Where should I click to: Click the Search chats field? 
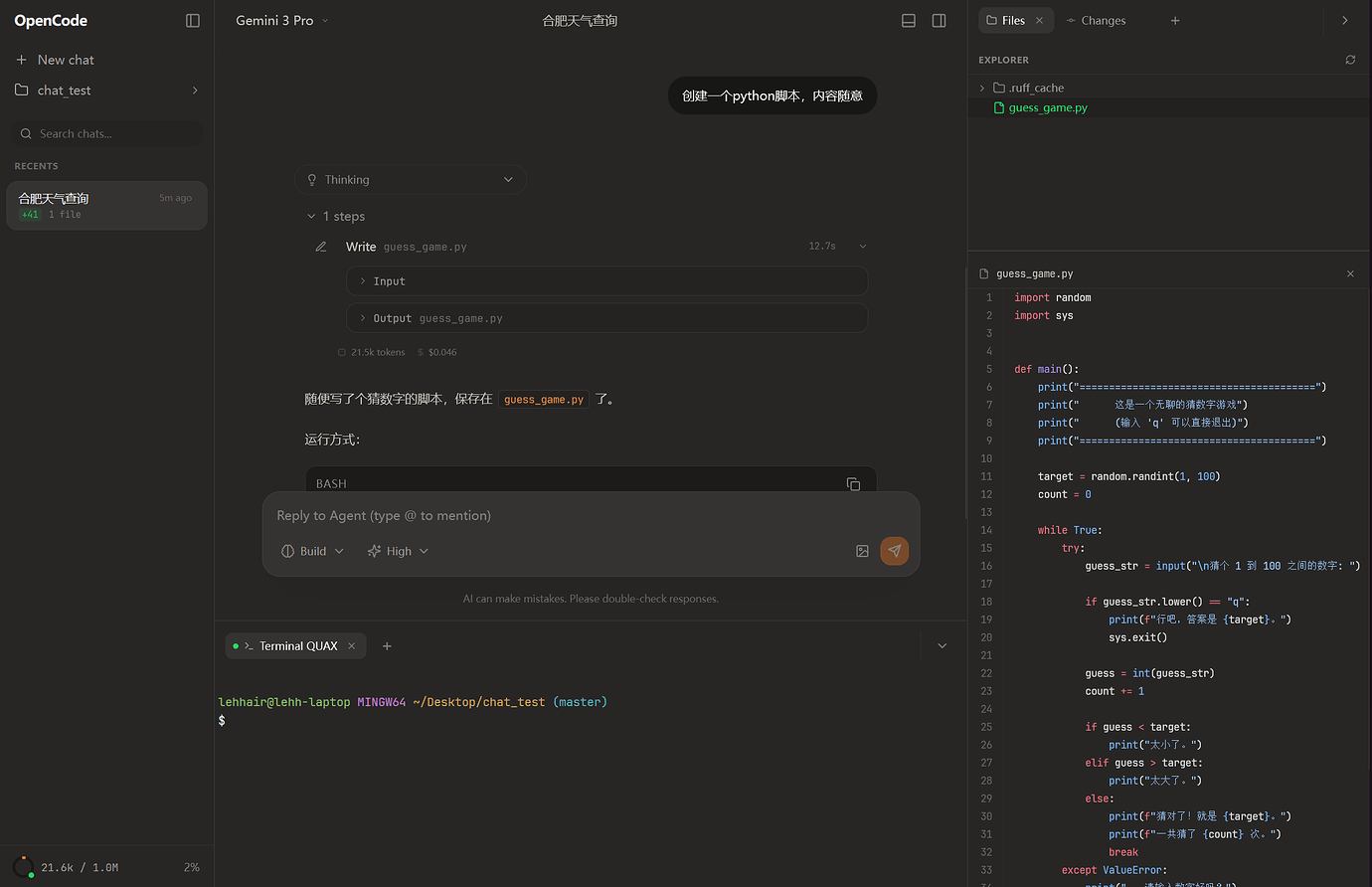[107, 133]
